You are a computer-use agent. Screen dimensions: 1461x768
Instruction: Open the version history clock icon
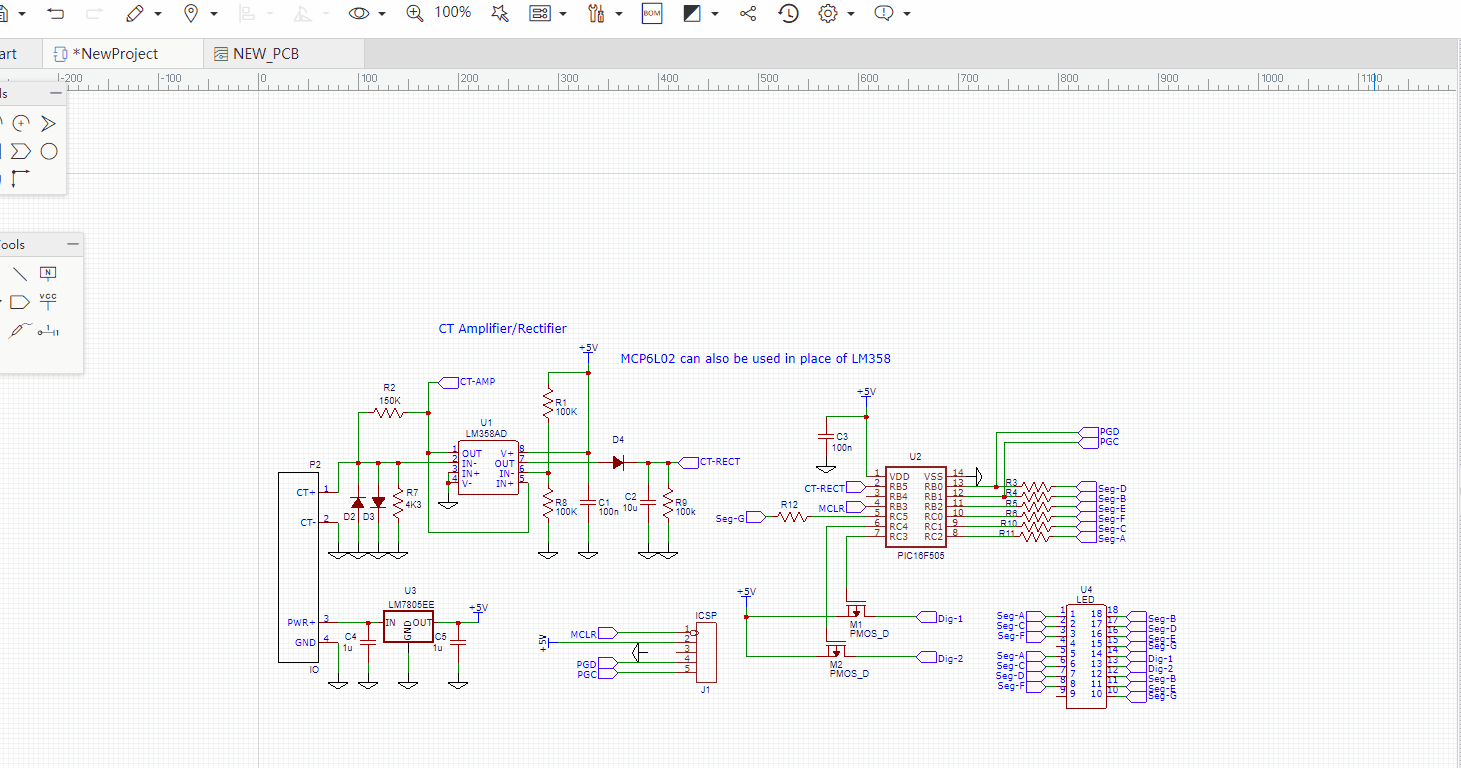(789, 13)
